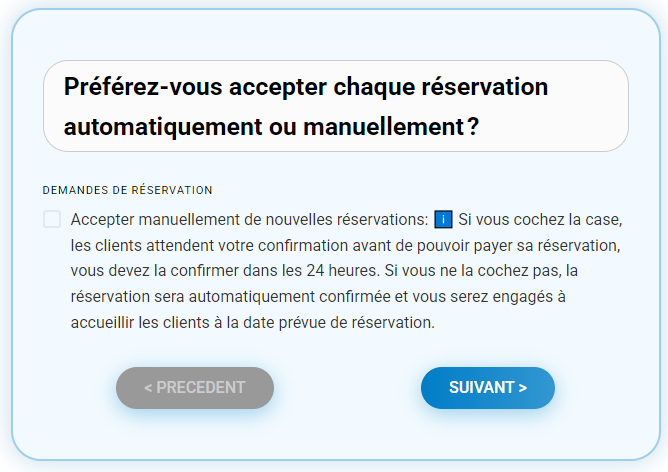Screen dimensions: 668x472
Task: Click the blue info icon after 'réservations:'
Action: tap(443, 220)
